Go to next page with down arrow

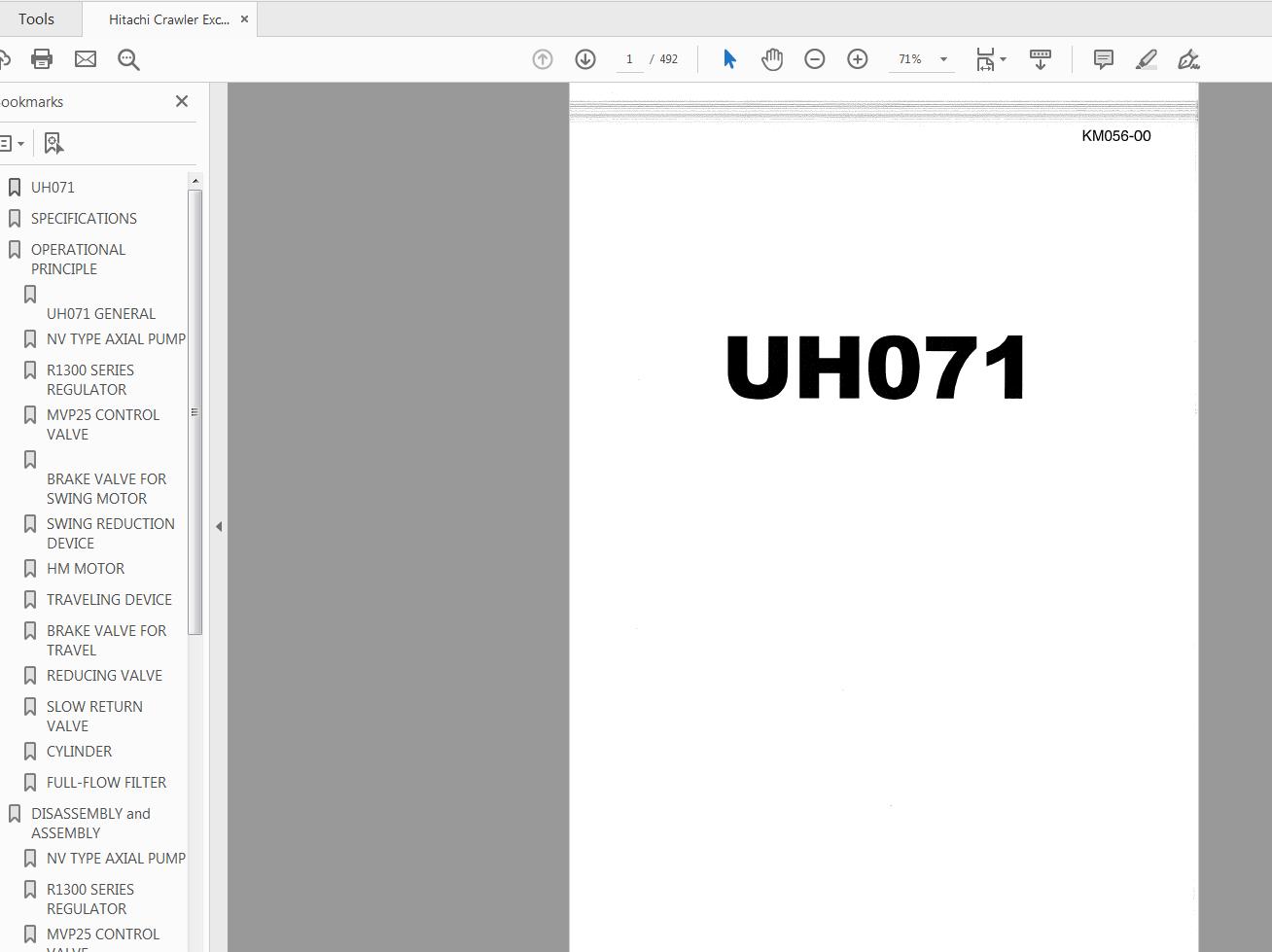(584, 58)
